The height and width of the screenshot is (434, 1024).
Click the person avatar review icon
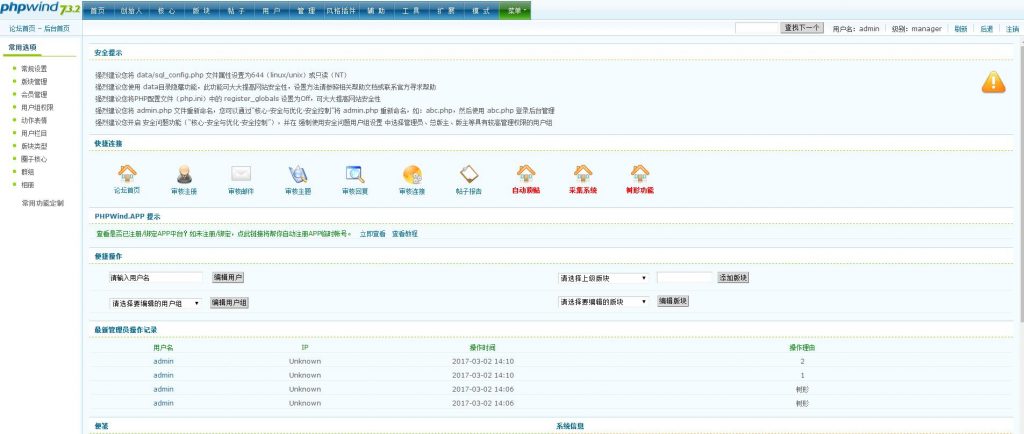tap(184, 174)
